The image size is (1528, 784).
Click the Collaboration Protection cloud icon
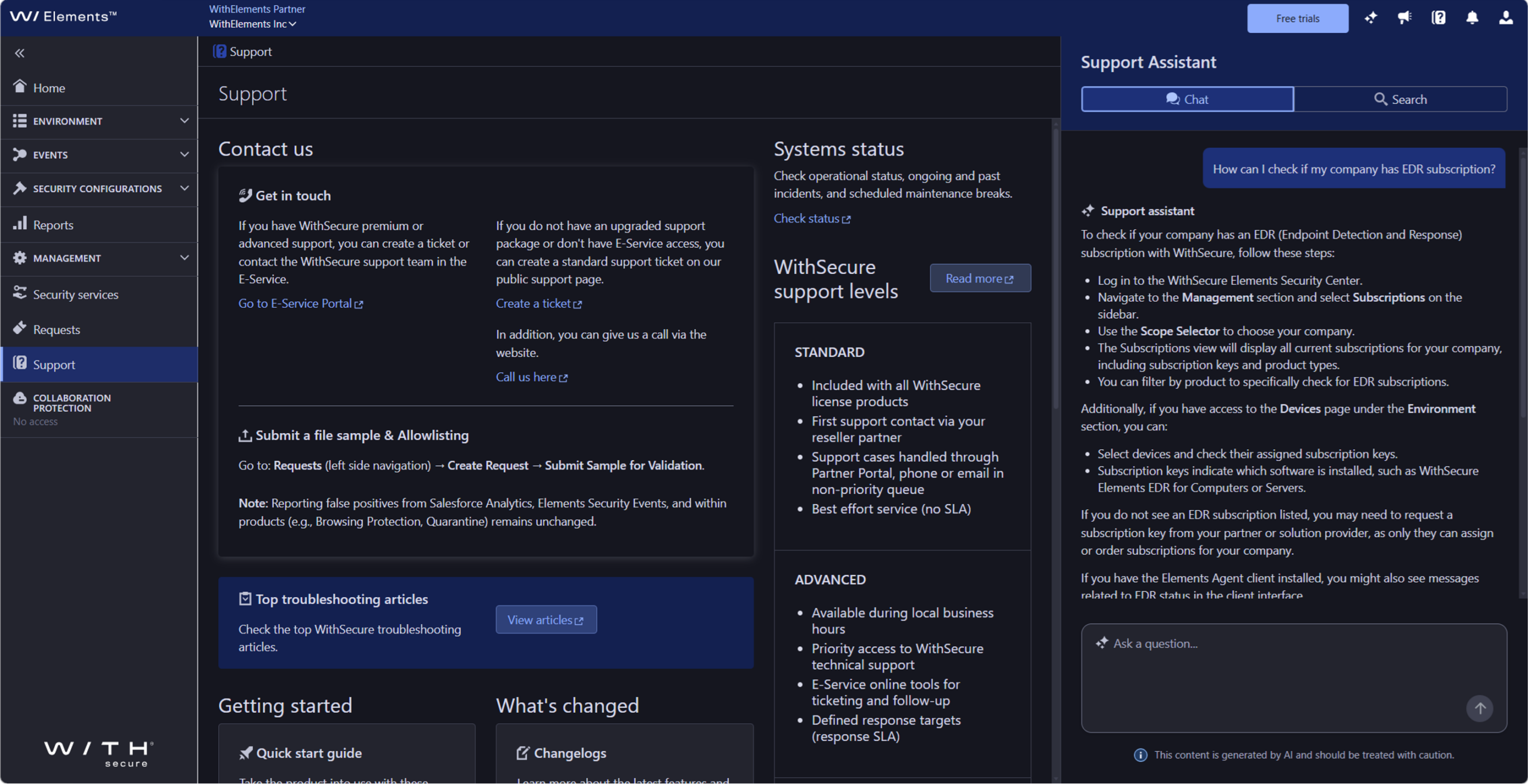(x=20, y=398)
